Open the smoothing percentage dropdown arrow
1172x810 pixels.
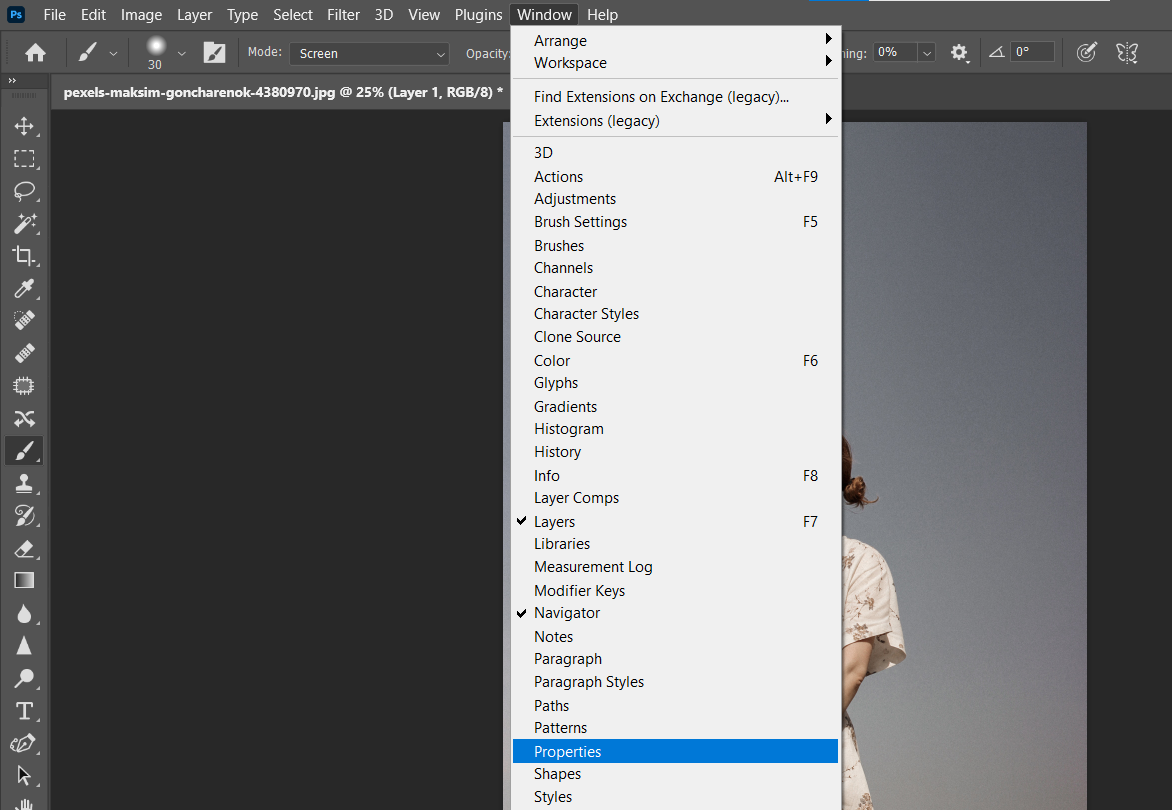click(927, 52)
